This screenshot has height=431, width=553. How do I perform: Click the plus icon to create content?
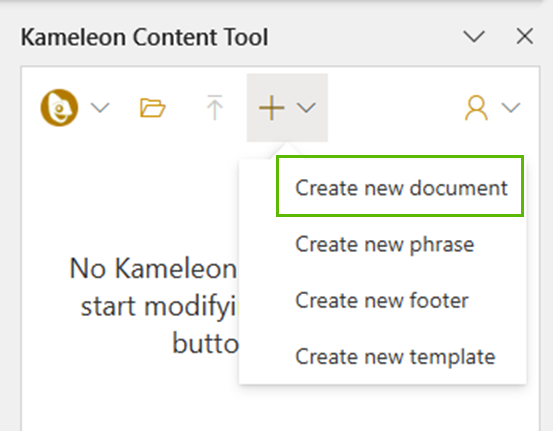point(272,108)
